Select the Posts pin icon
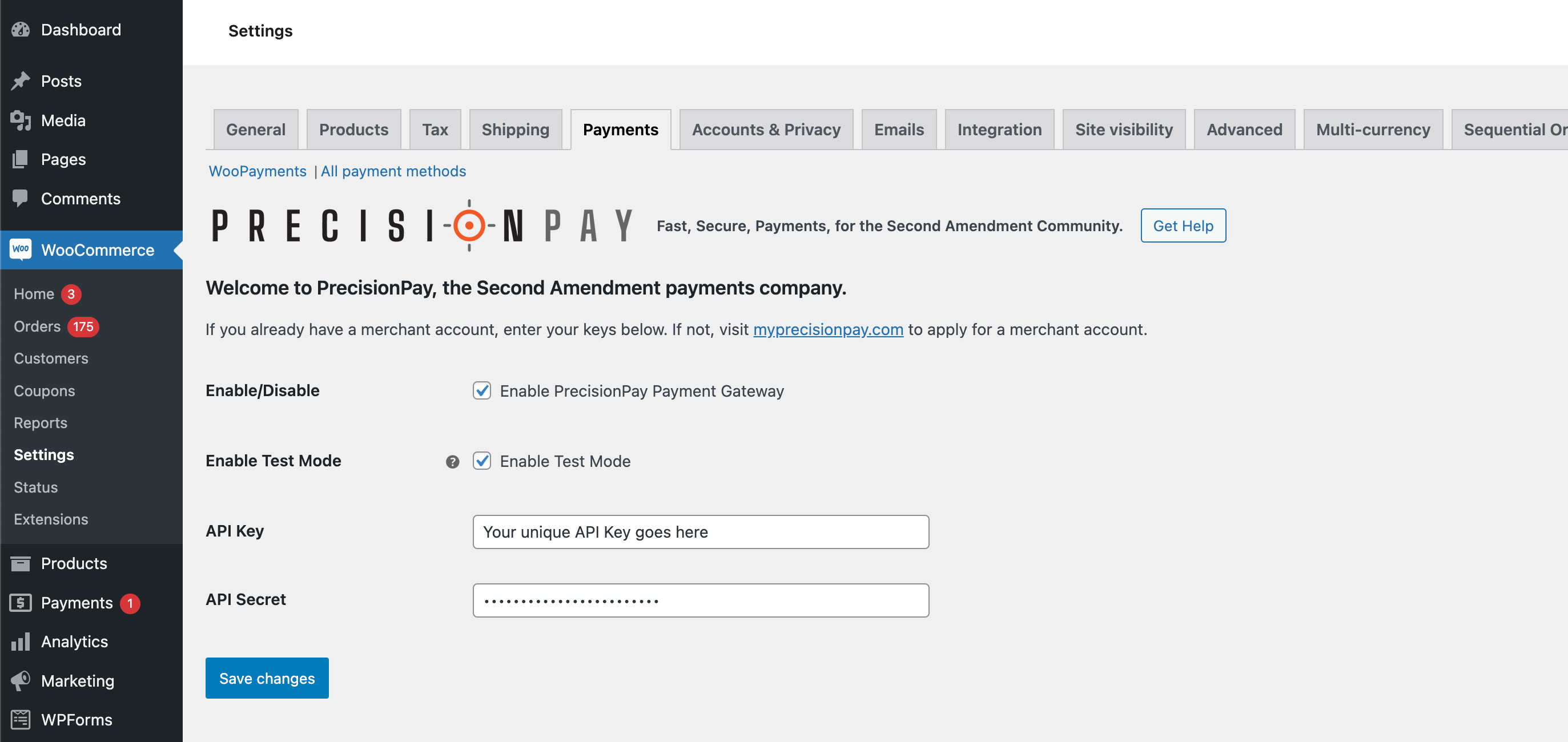1568x742 pixels. coord(21,80)
